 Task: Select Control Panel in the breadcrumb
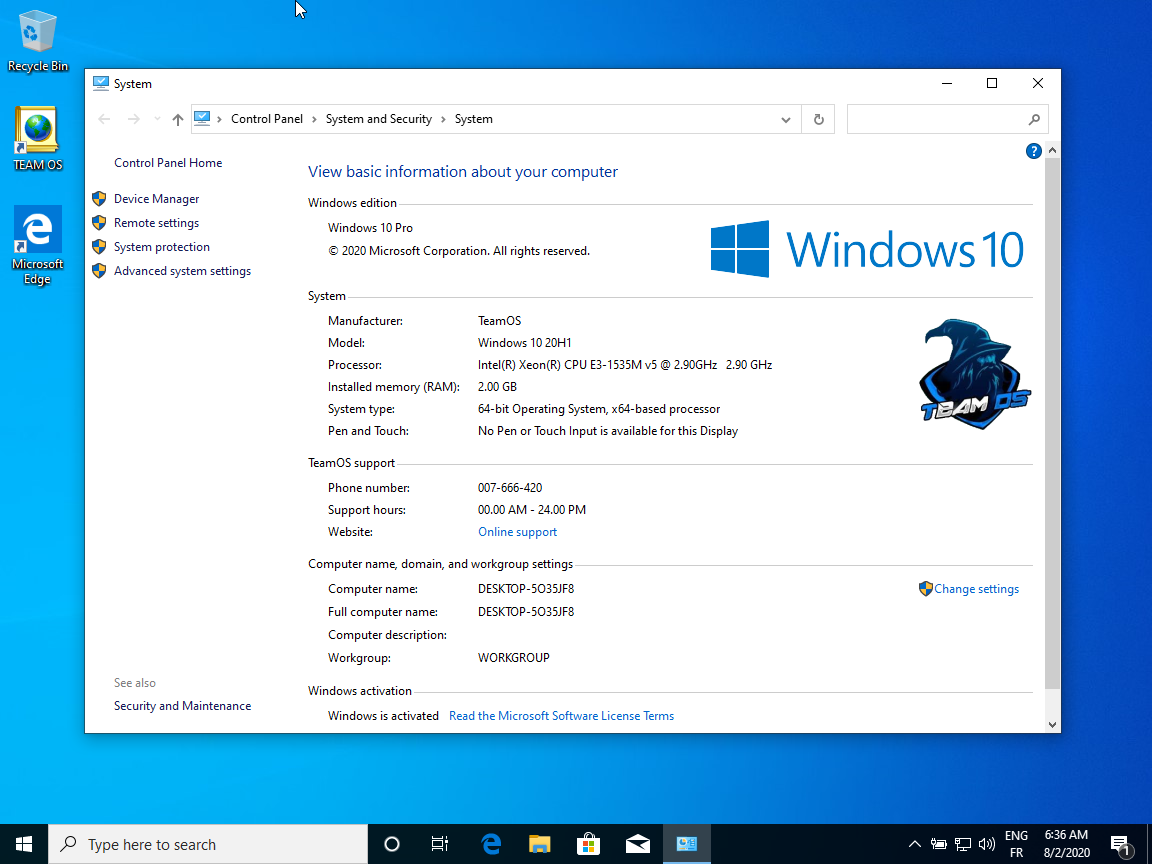click(267, 119)
